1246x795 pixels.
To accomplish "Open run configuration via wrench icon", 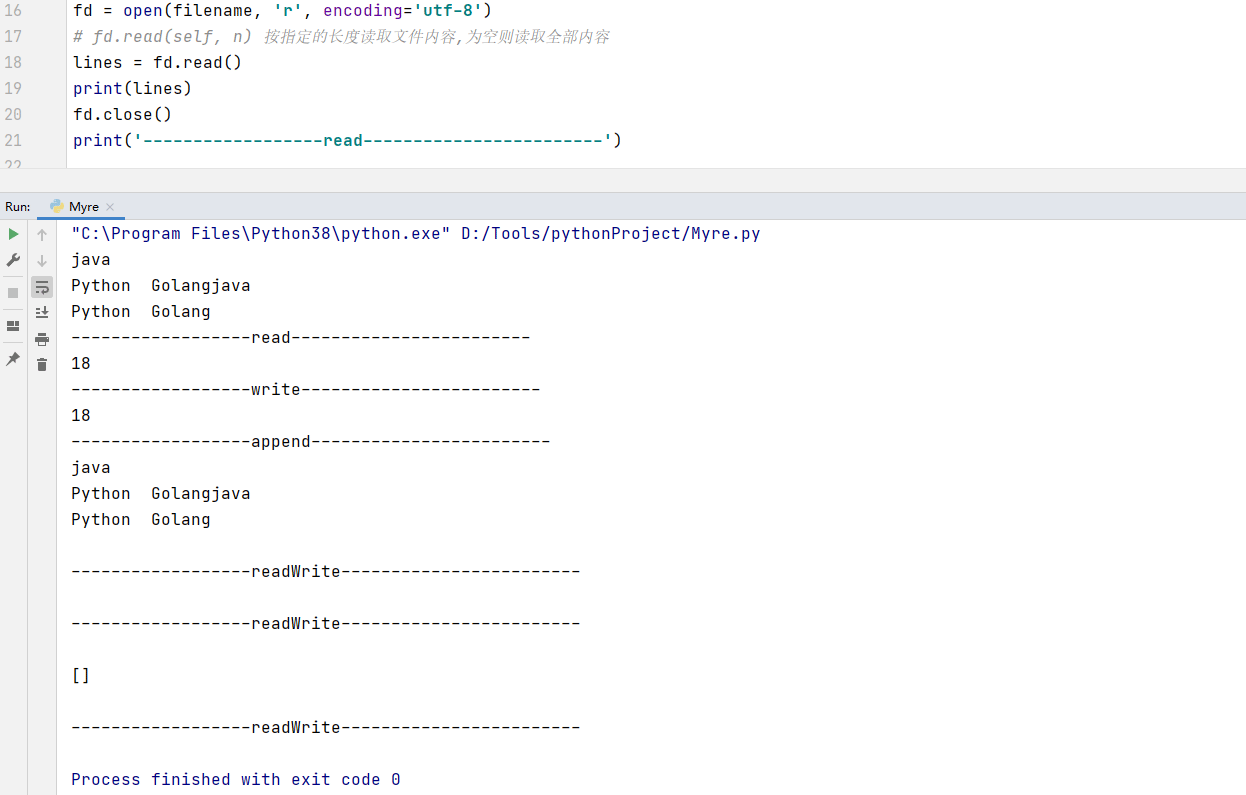I will 13,260.
